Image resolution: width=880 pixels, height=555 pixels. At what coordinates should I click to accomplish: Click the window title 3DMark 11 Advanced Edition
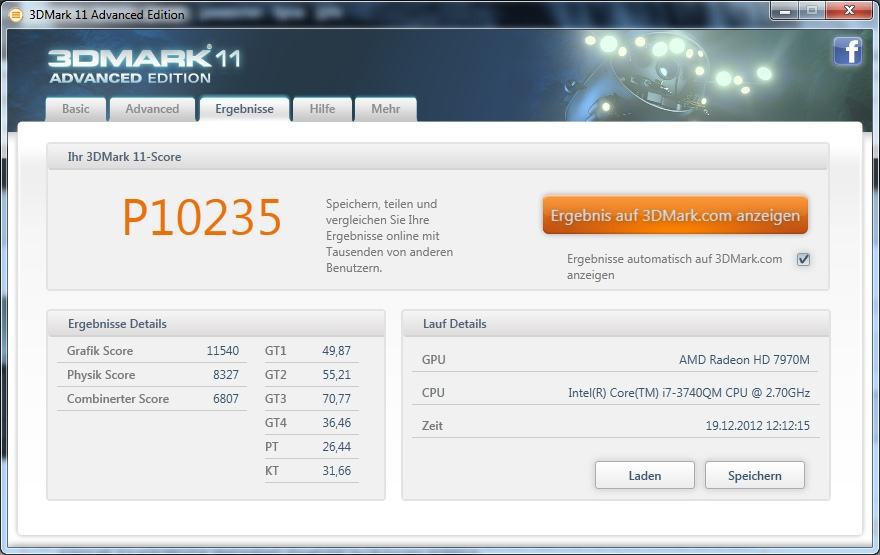[107, 15]
